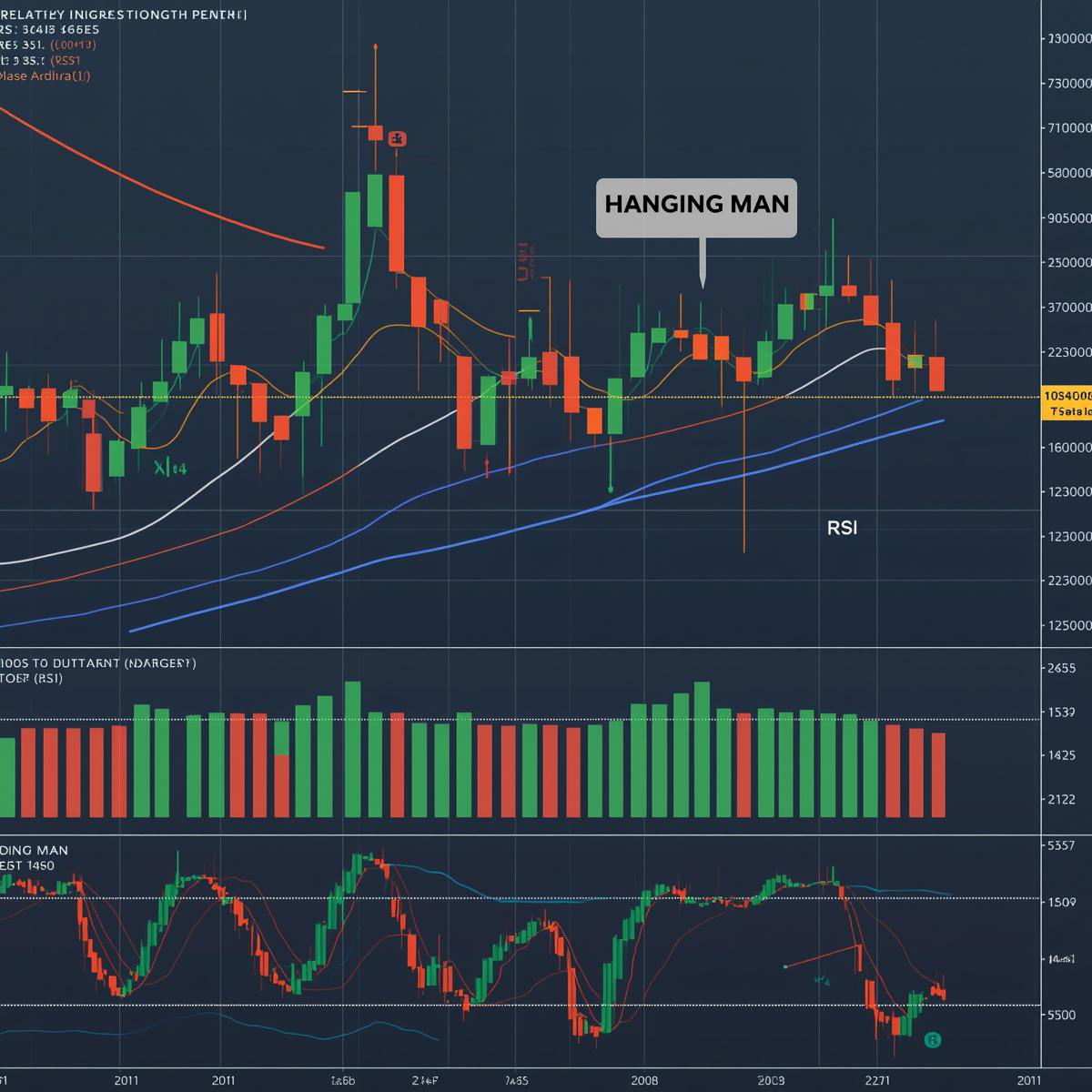The width and height of the screenshot is (1092, 1092).
Task: Select the green X|t4 chart annotation
Action: click(170, 469)
